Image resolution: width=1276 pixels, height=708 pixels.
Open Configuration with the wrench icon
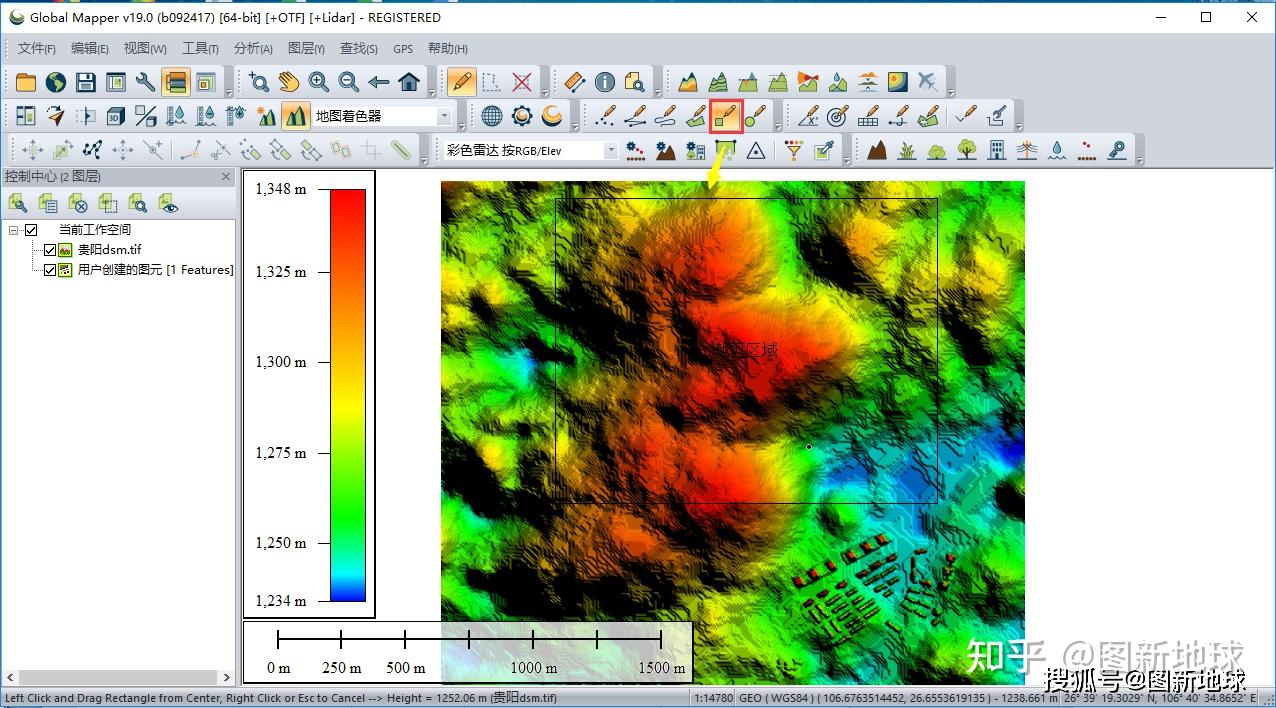(145, 82)
